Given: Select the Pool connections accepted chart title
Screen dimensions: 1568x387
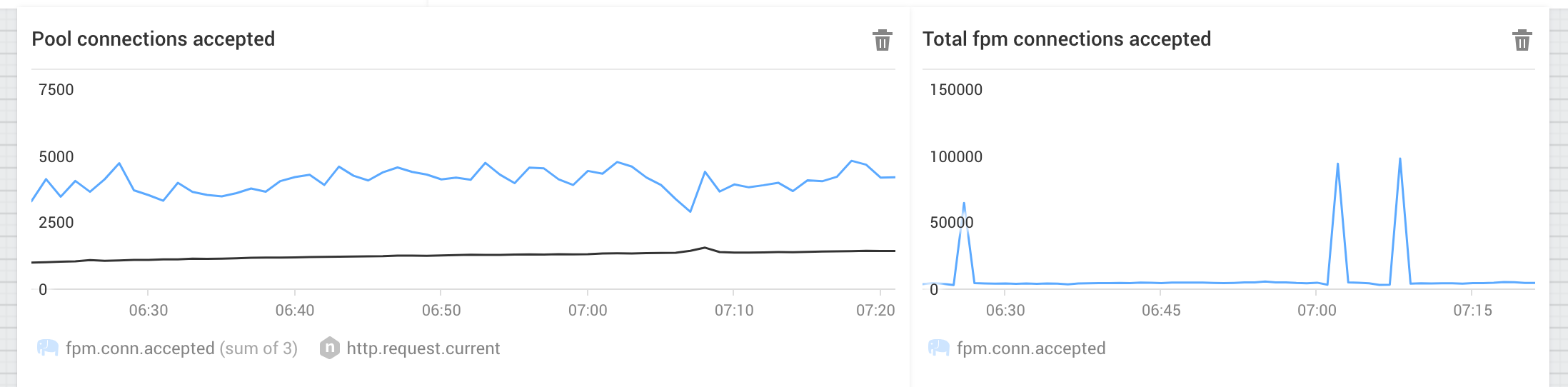Looking at the screenshot, I should tap(154, 39).
